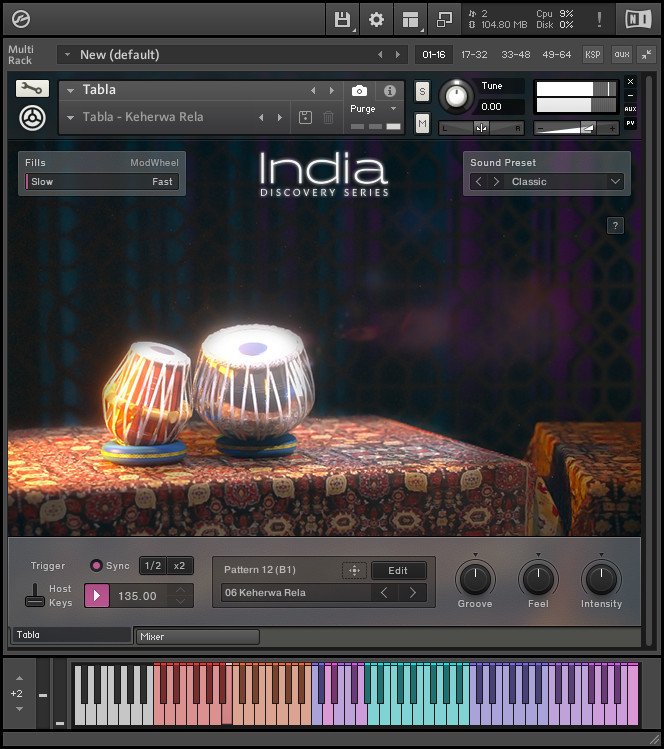Increase tempo with up stepper arrow
Viewport: 664px width, 749px height.
180,590
